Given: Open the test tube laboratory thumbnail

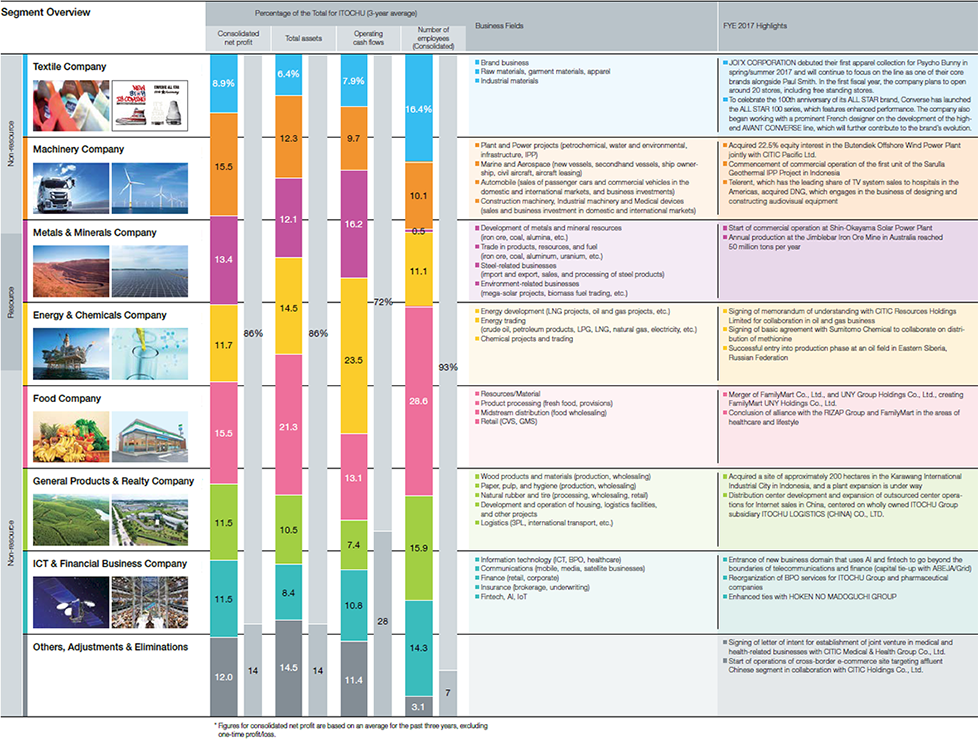Looking at the screenshot, I should pyautogui.click(x=150, y=354).
